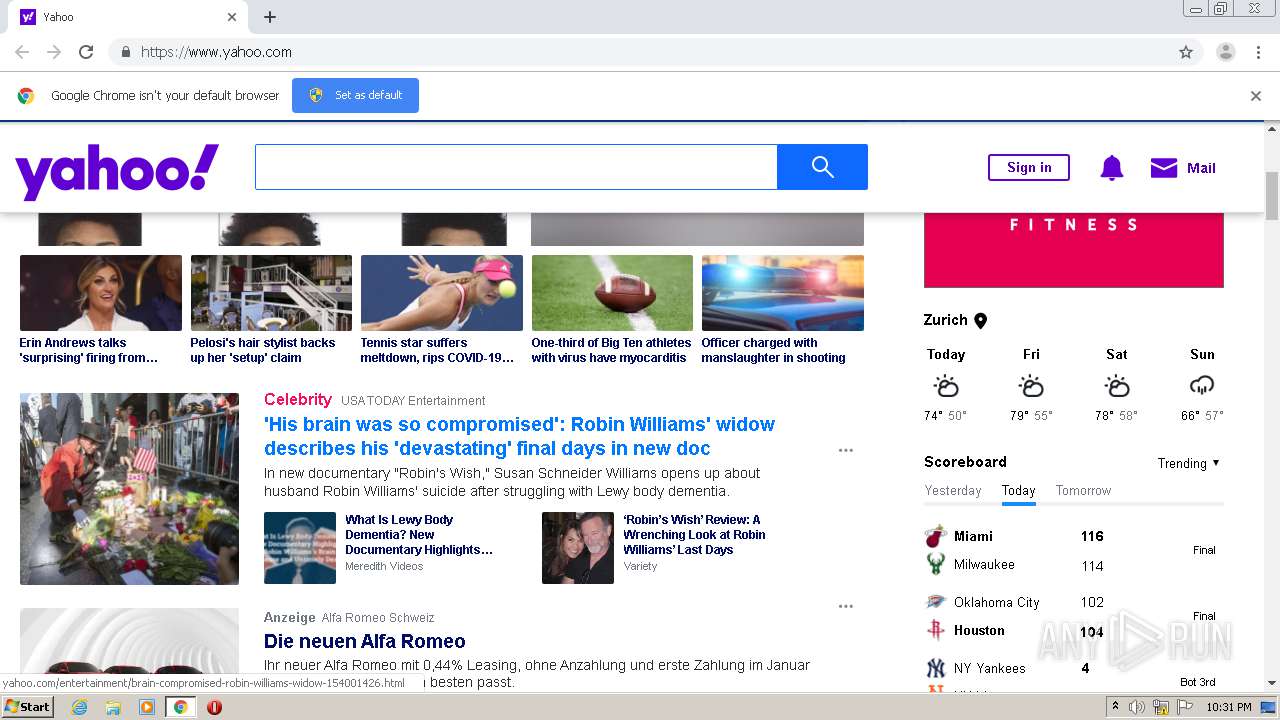Select the Today scoreboard tab

(x=1018, y=490)
